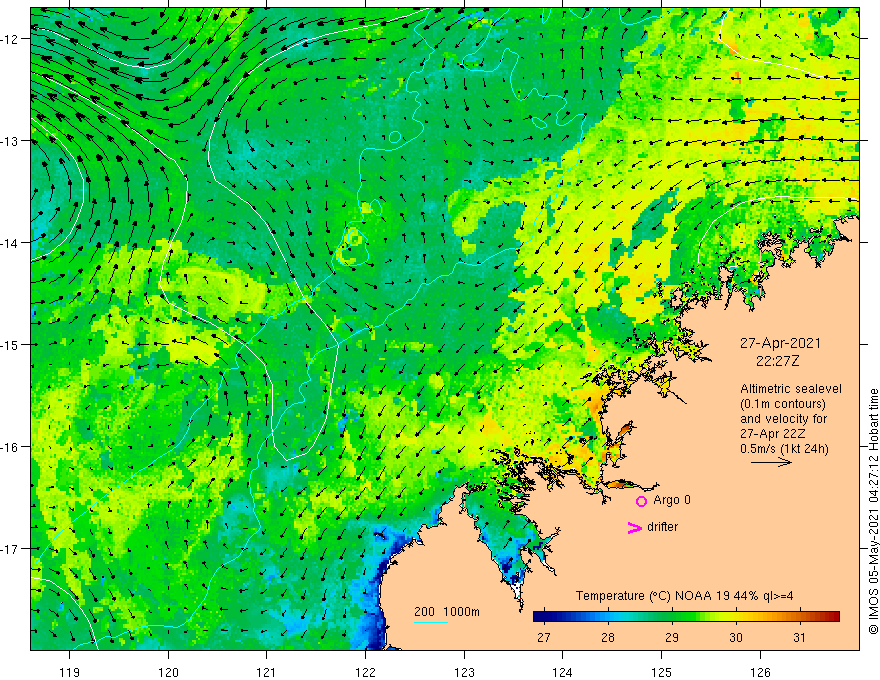Click the IMOS copyright timestamp text
880x680 pixels.
[x=873, y=511]
